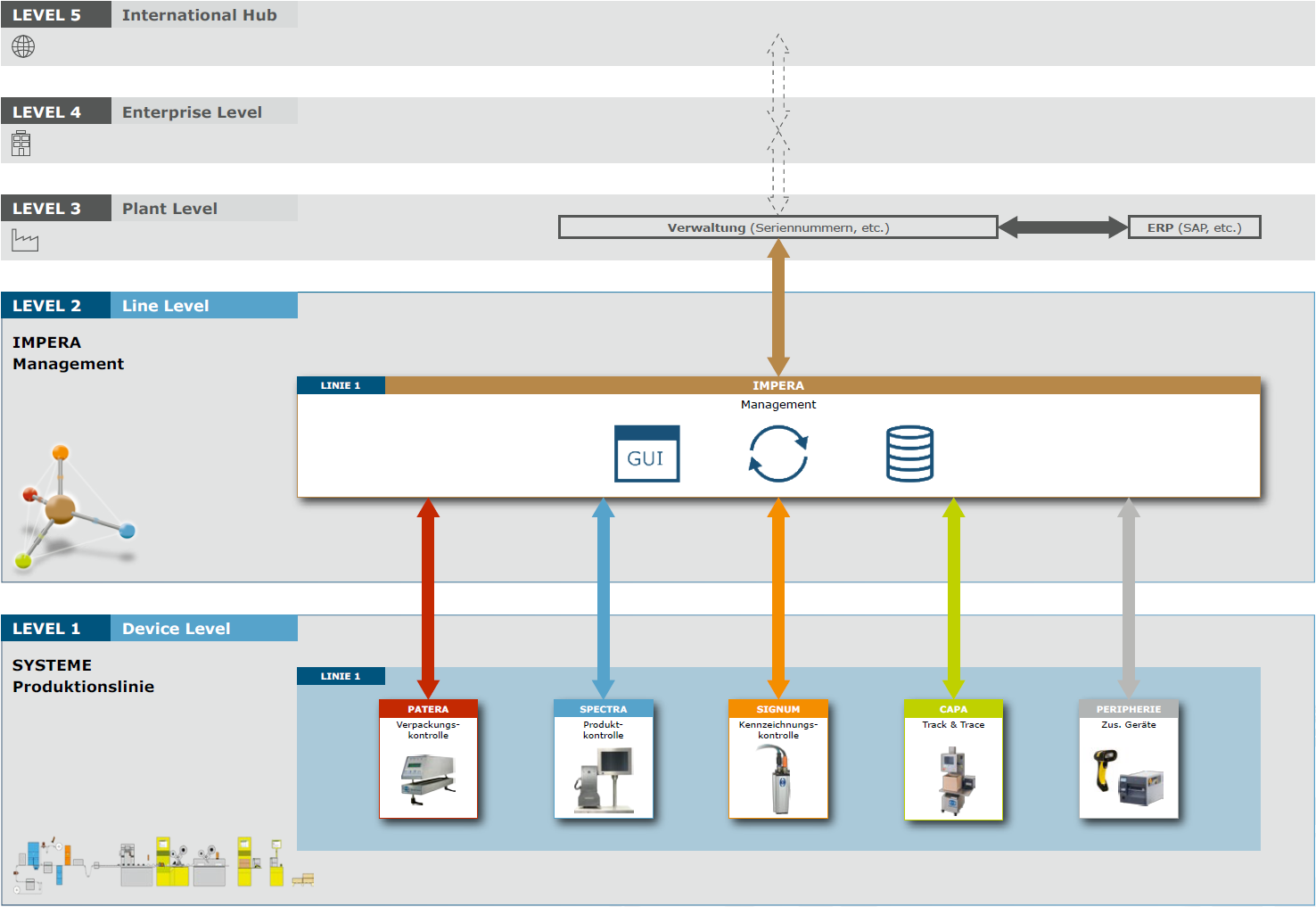Select the Device Level header tab
This screenshot has height=907, width=1316.
203,629
